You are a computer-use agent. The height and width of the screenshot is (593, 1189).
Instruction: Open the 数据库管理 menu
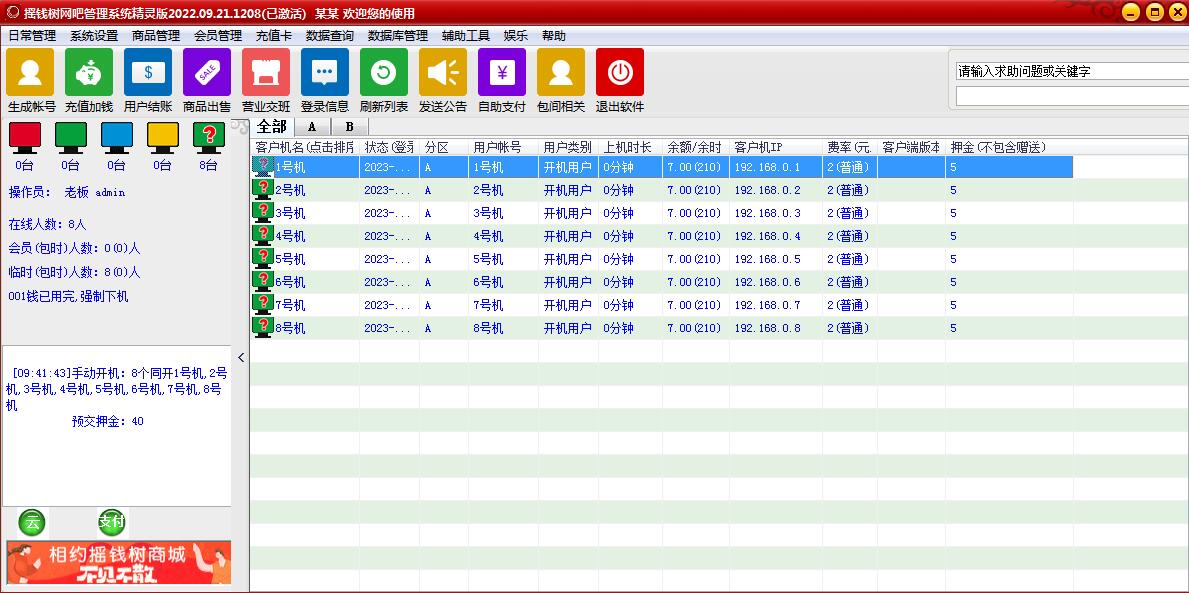[x=397, y=36]
